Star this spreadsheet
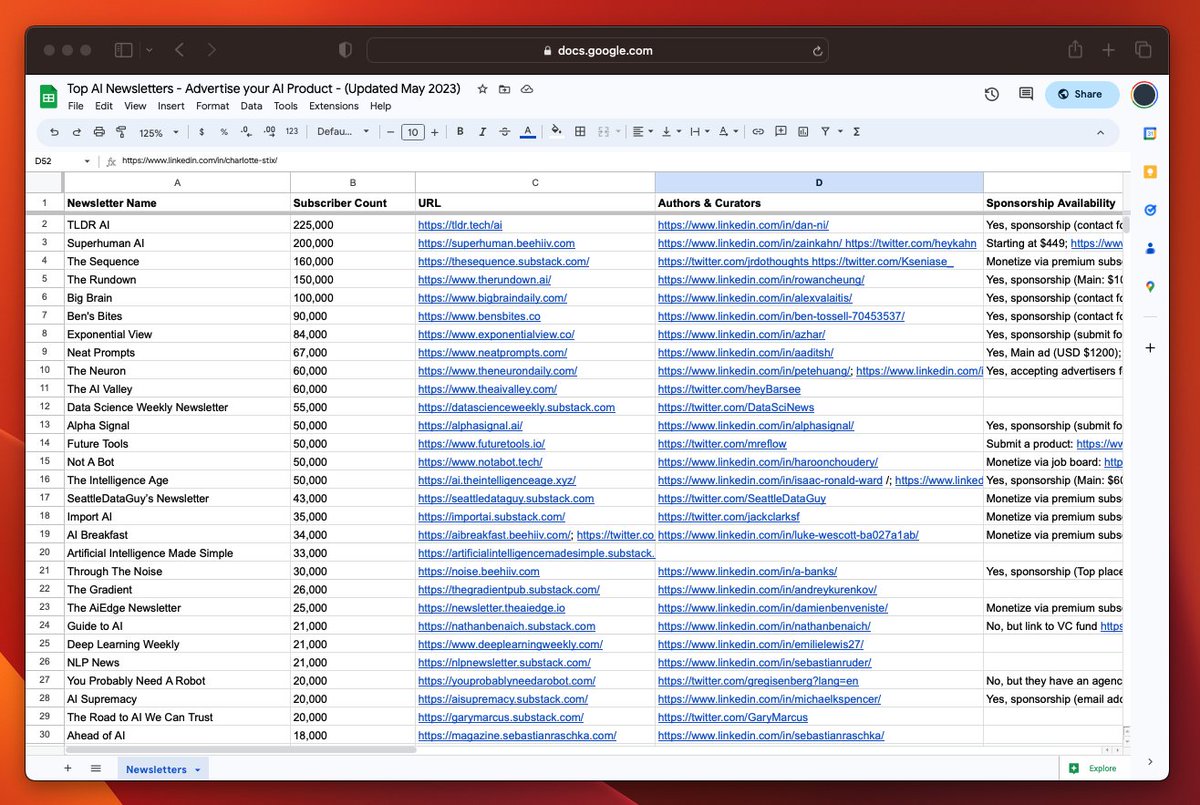Screen dimensions: 1200x805 (482, 89)
